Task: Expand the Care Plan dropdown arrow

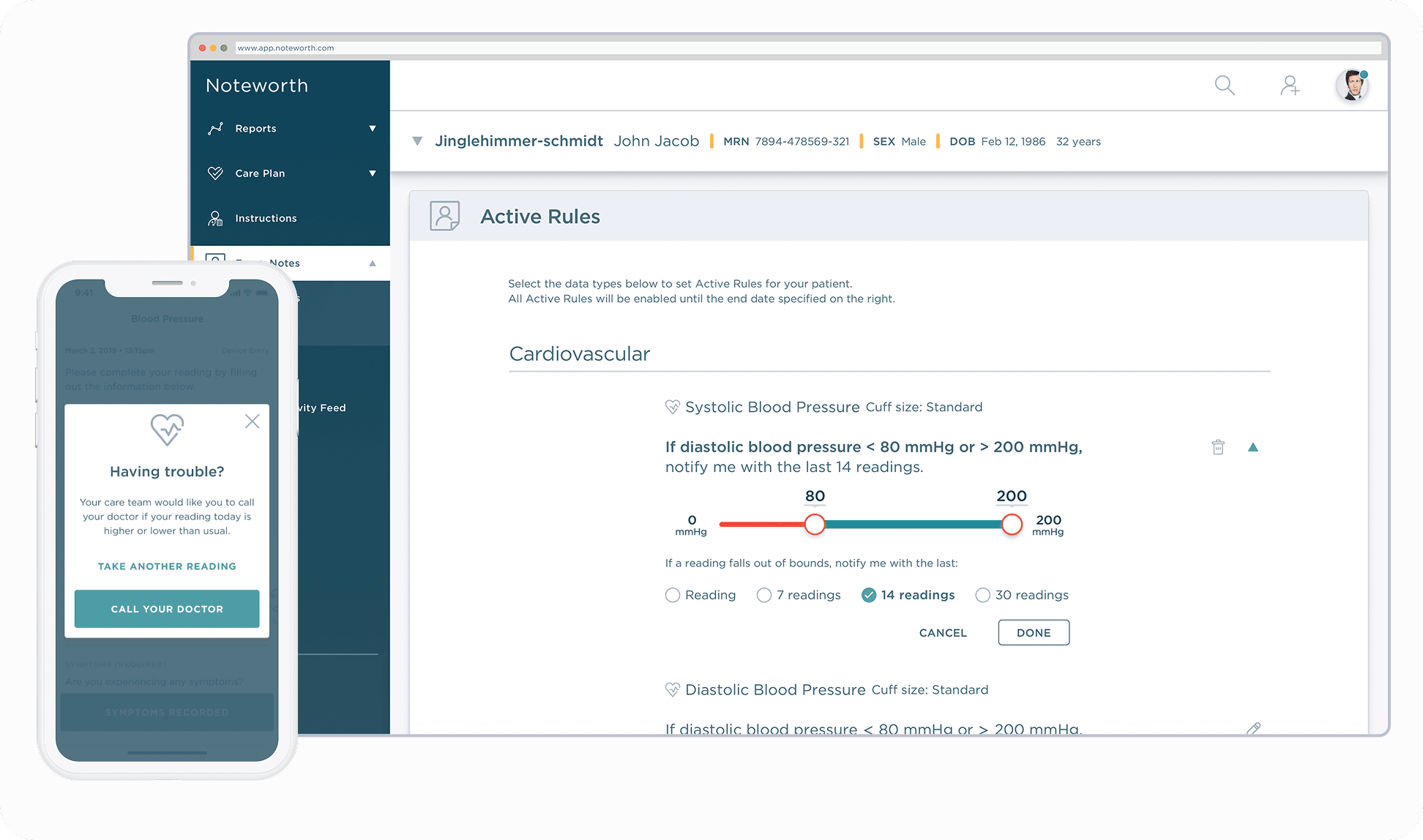Action: (373, 173)
